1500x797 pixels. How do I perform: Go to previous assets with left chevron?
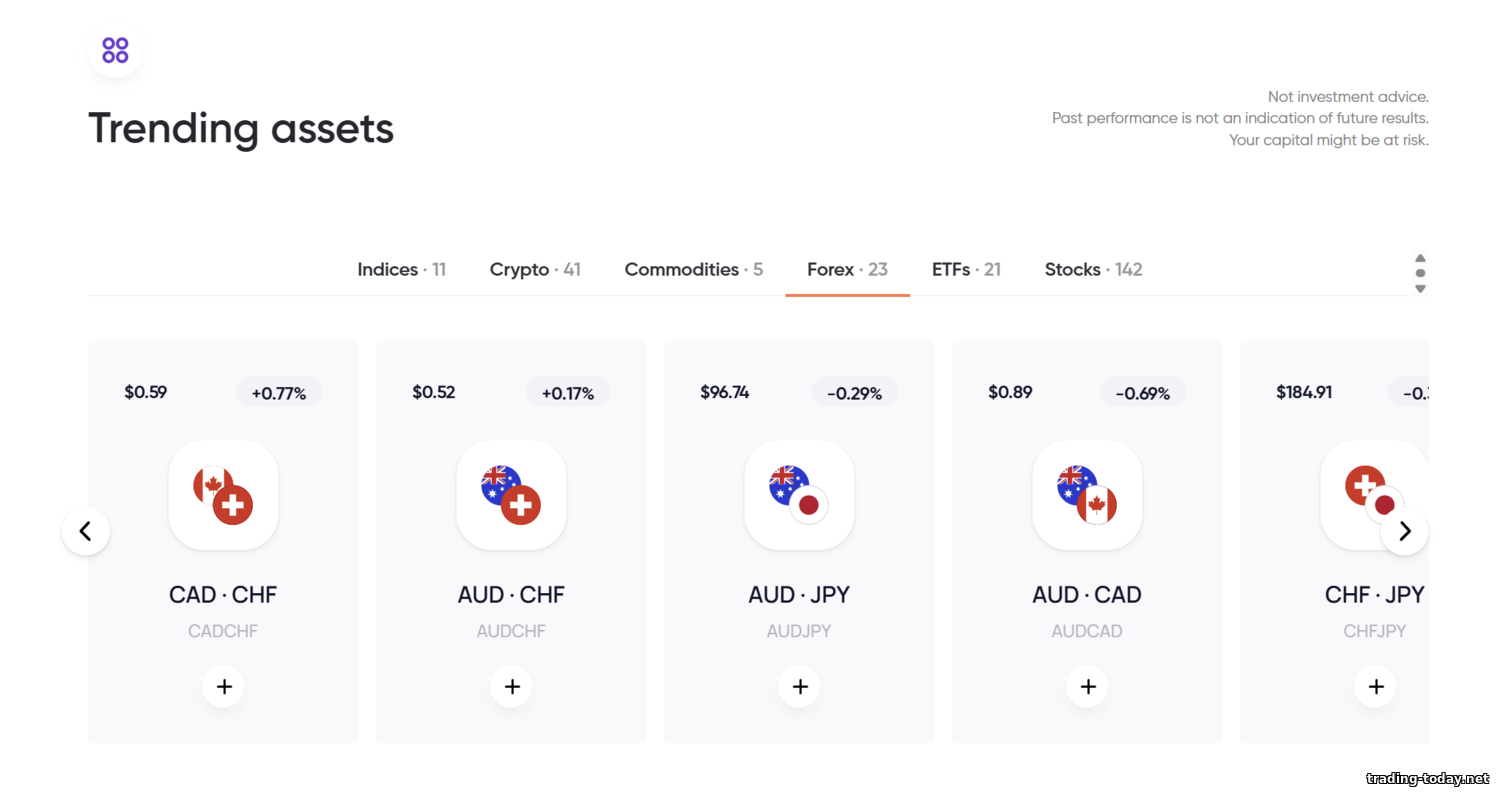[x=86, y=531]
